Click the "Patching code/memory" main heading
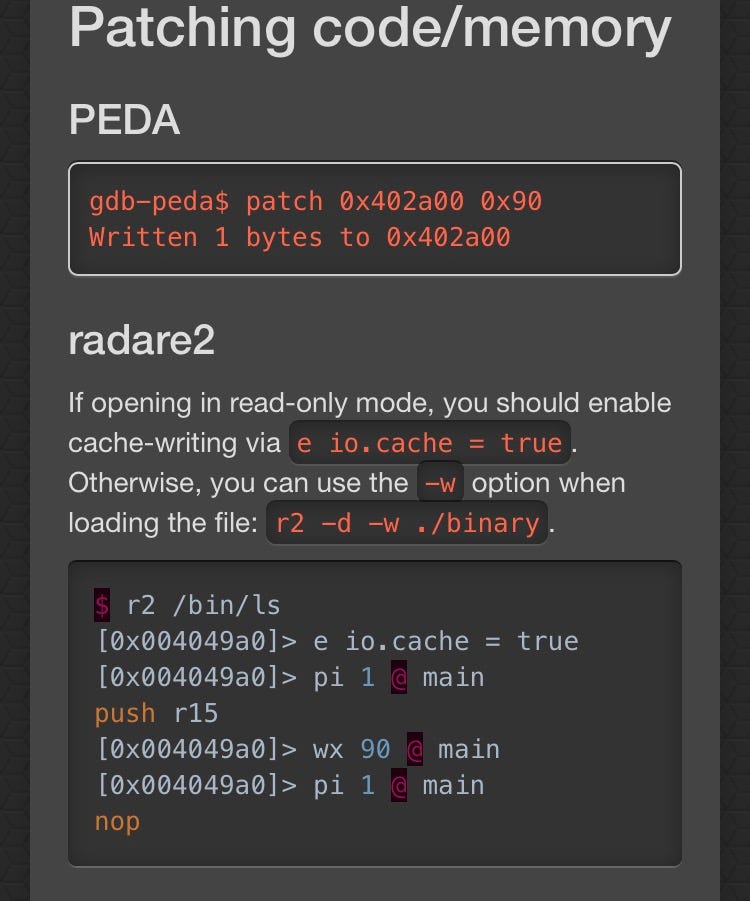The height and width of the screenshot is (901, 750). point(369,28)
